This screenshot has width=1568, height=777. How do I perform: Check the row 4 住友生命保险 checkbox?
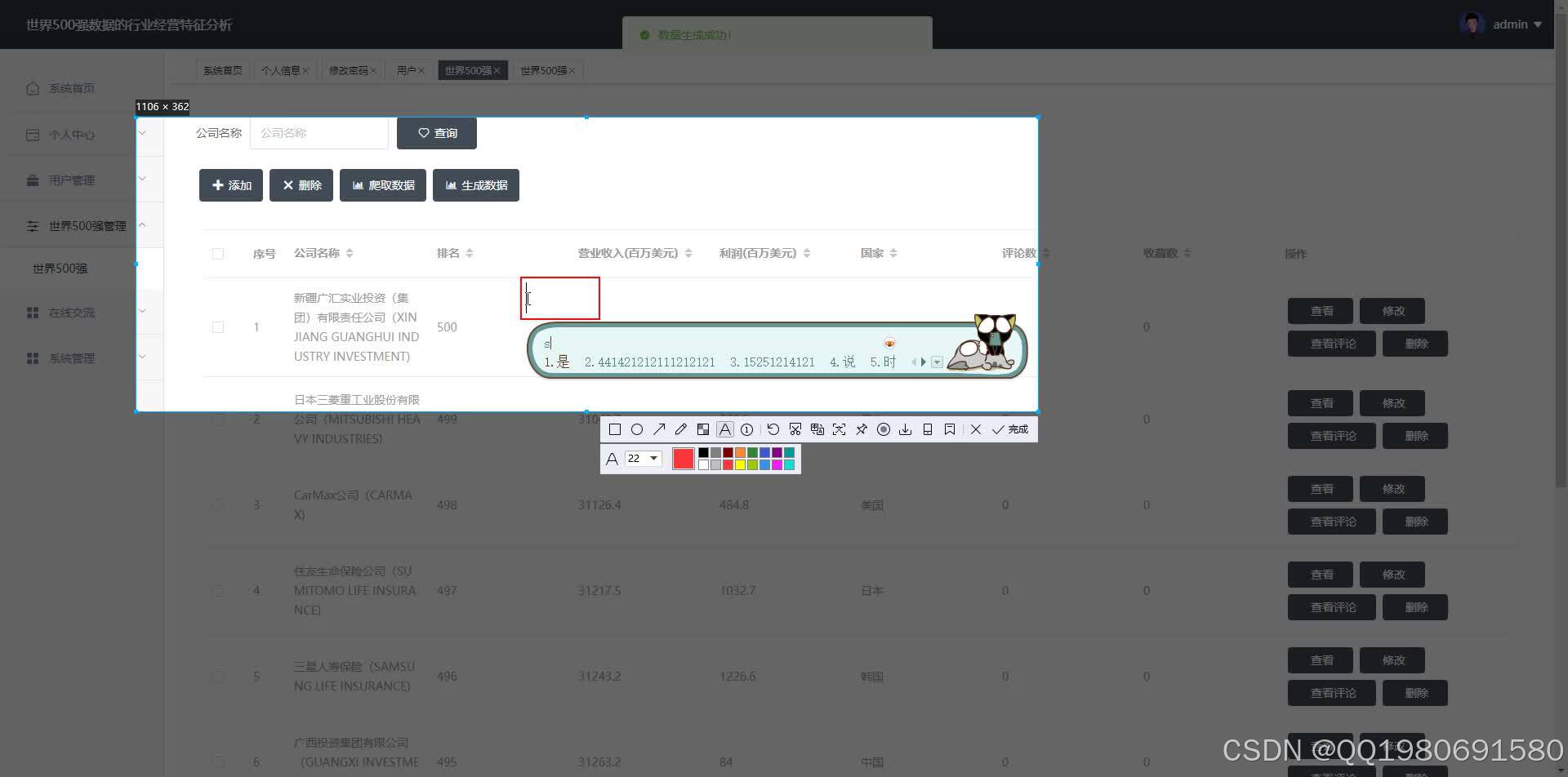click(x=218, y=591)
